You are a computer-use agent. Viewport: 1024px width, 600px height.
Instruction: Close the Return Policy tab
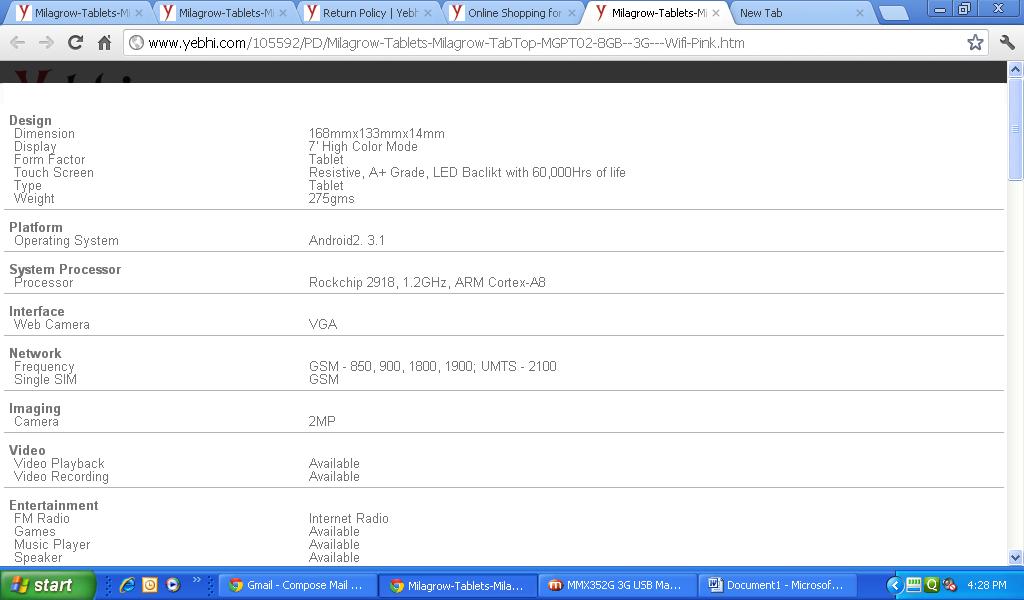click(x=428, y=13)
